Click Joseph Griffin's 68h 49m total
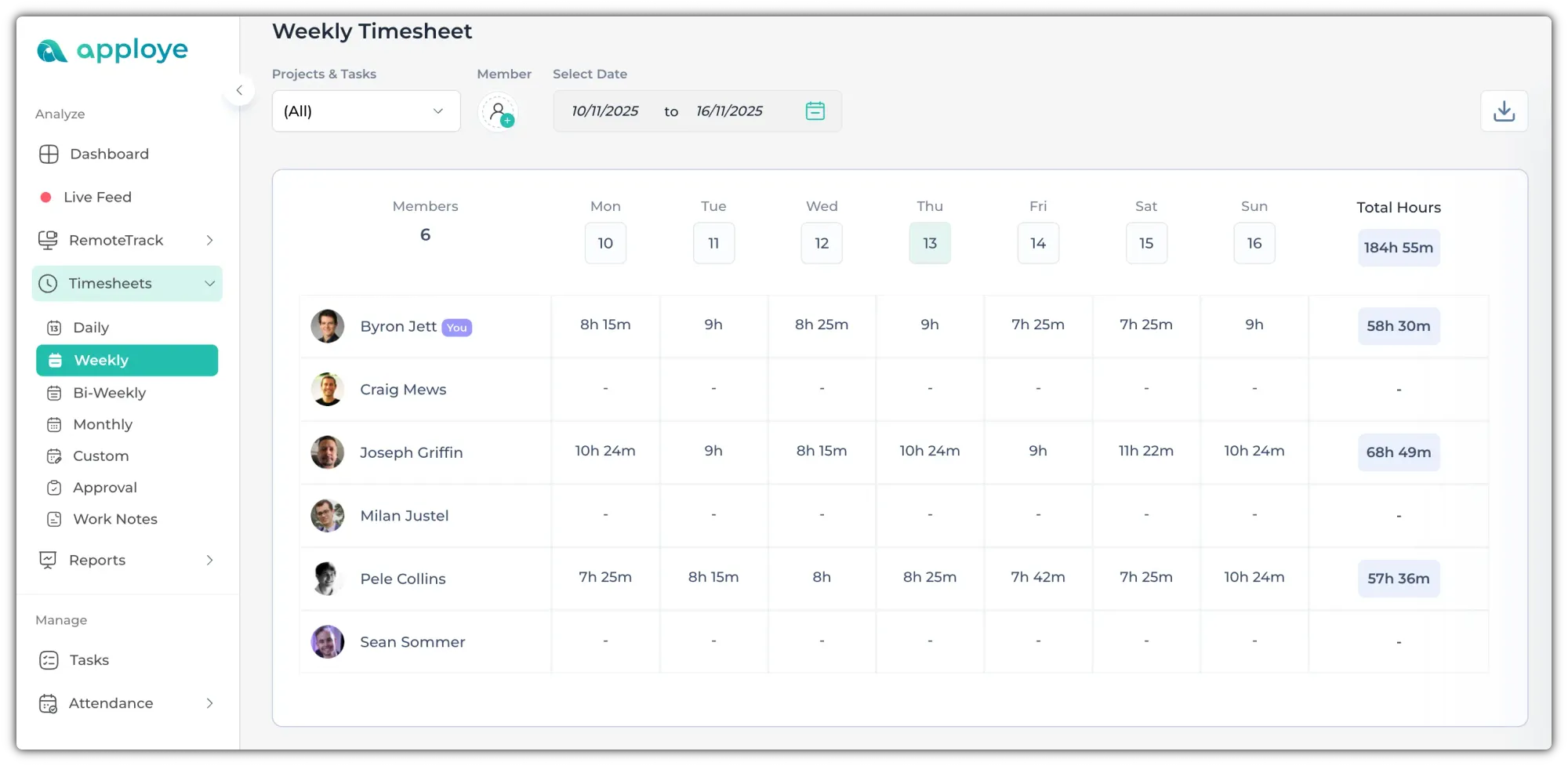 click(x=1398, y=452)
